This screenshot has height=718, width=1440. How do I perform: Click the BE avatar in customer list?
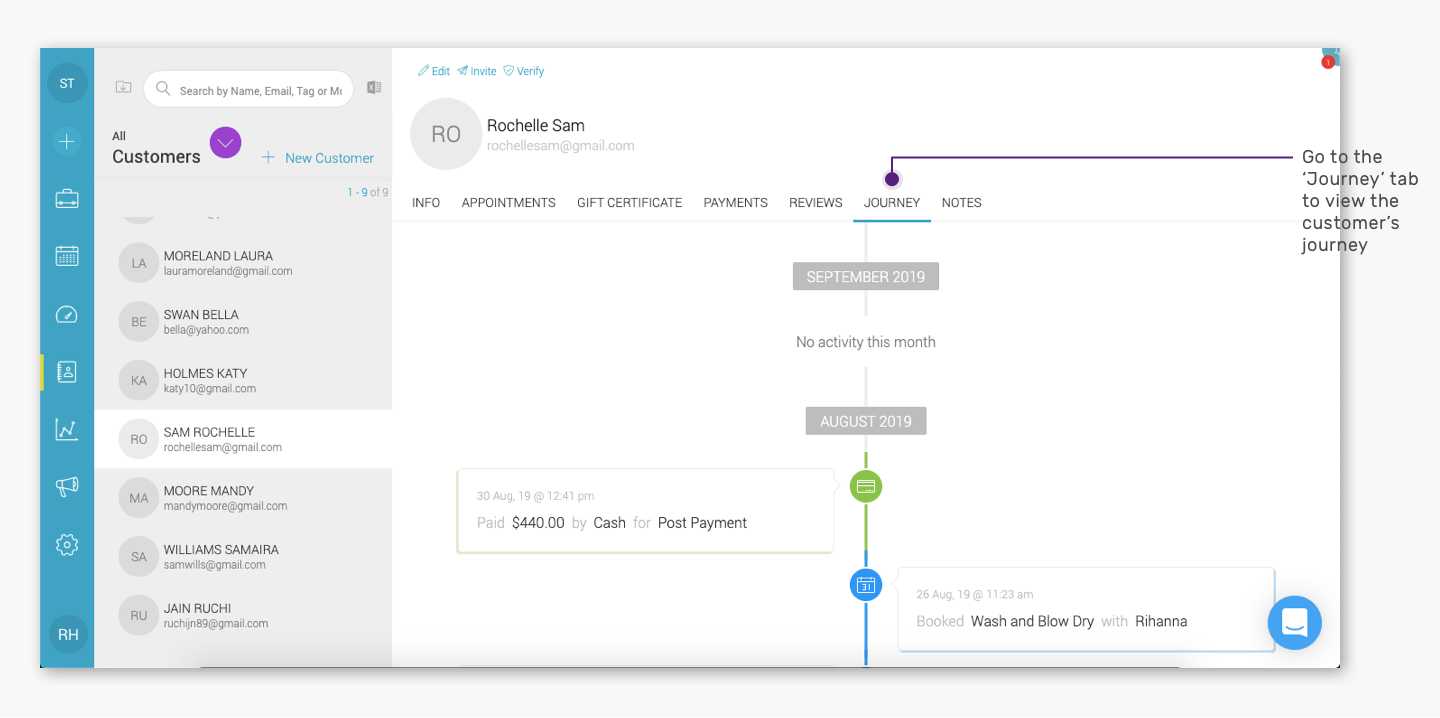(x=139, y=322)
